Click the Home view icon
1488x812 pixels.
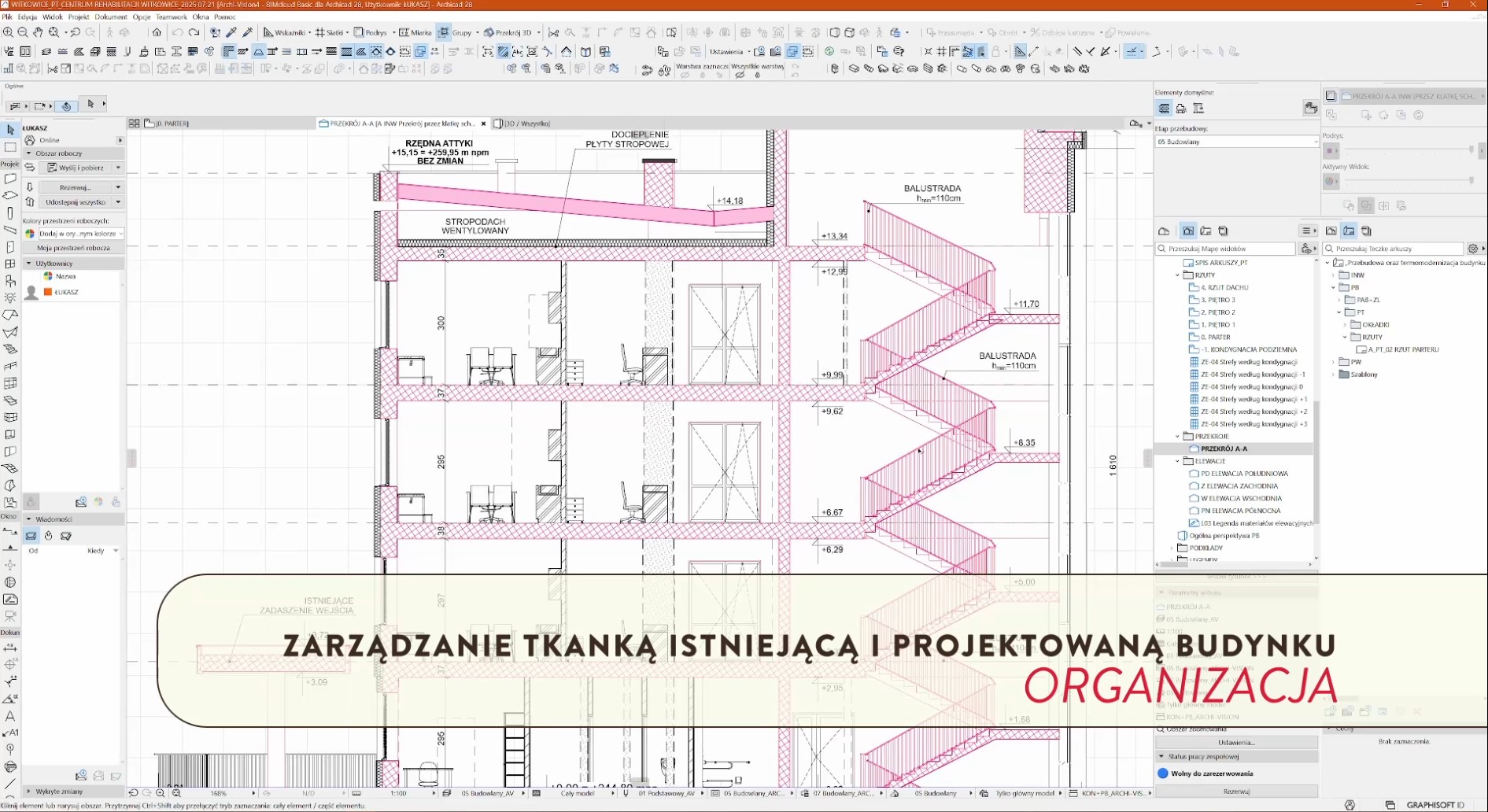click(157, 32)
